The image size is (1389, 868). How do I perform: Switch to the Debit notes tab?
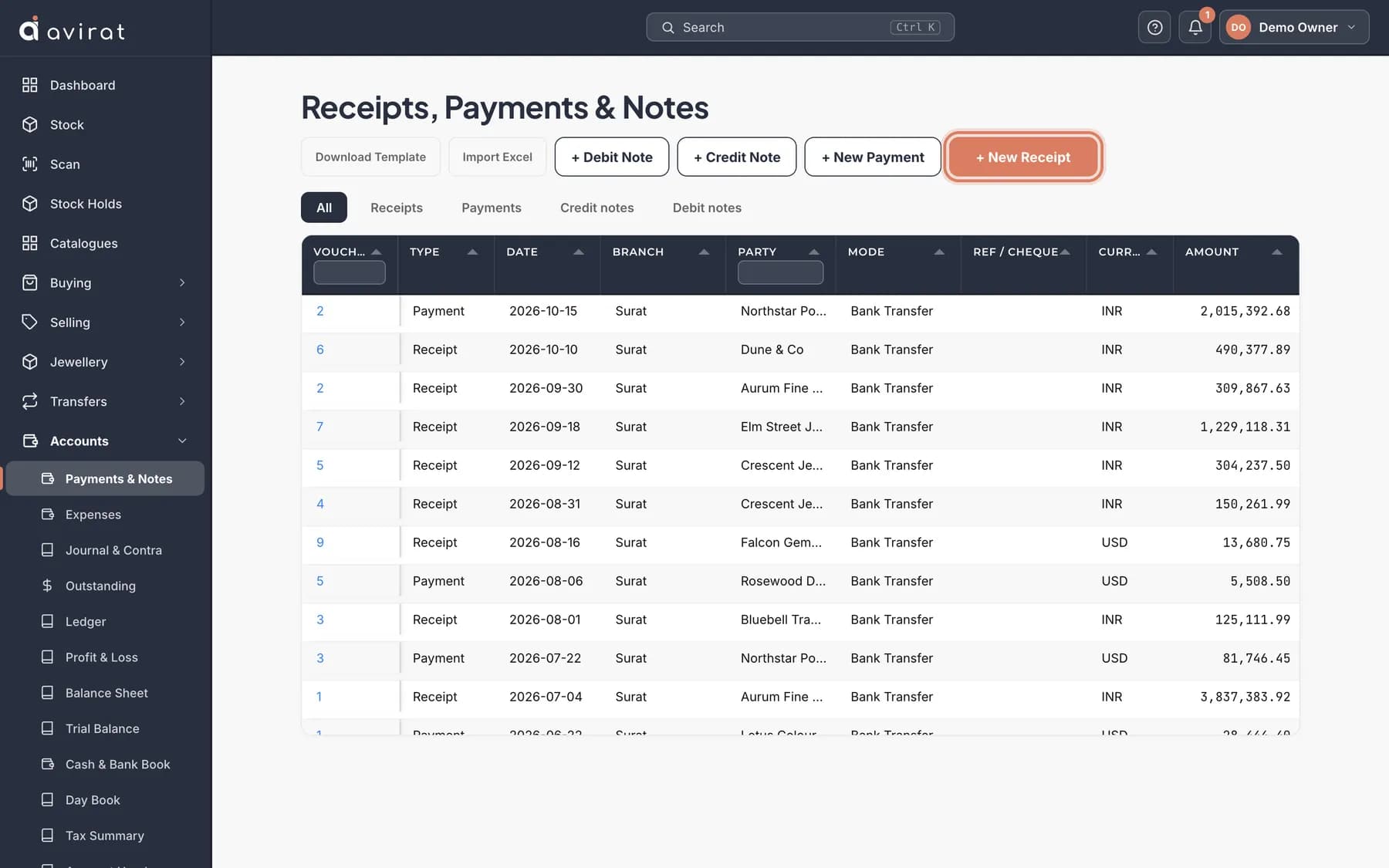tap(707, 208)
